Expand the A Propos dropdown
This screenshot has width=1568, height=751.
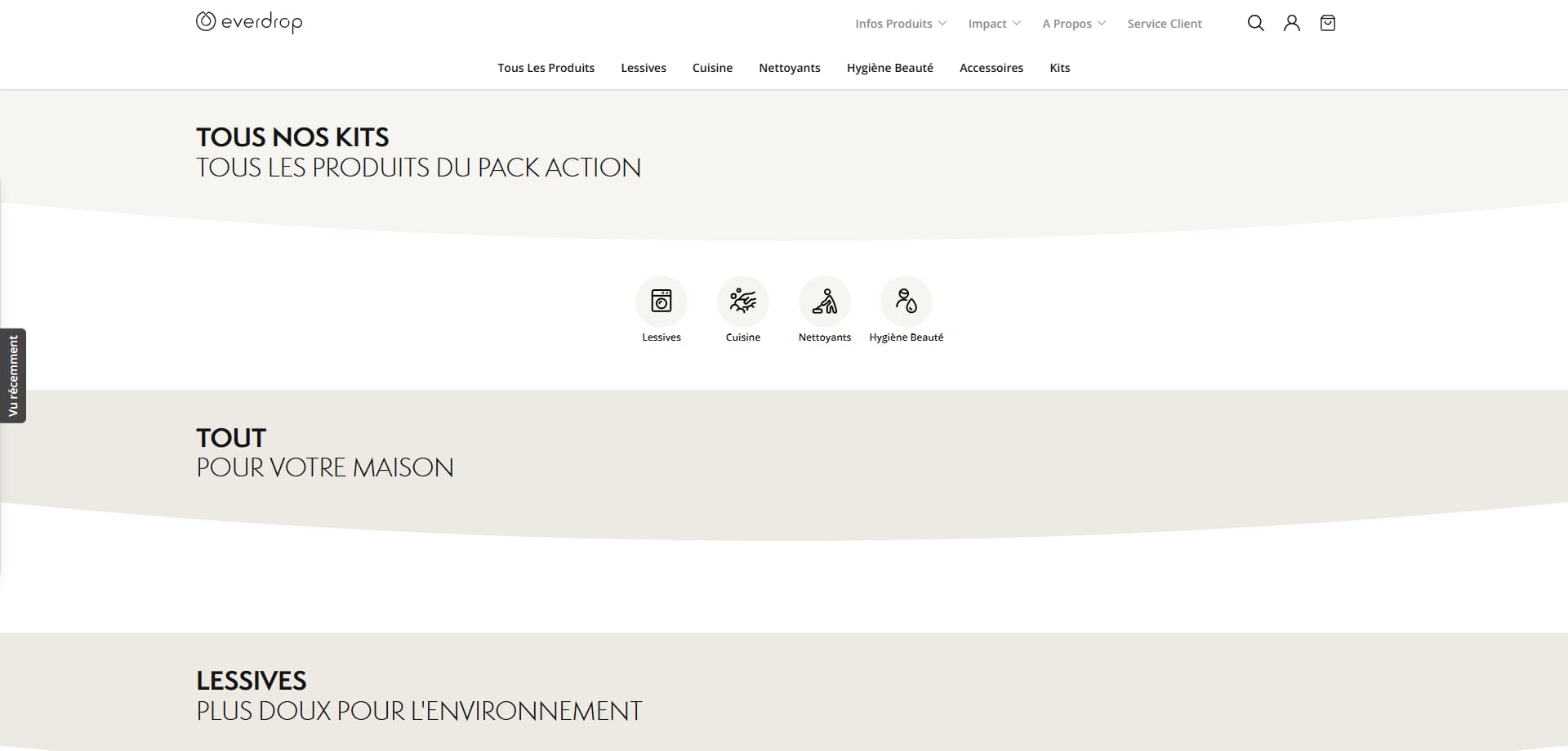[1074, 24]
